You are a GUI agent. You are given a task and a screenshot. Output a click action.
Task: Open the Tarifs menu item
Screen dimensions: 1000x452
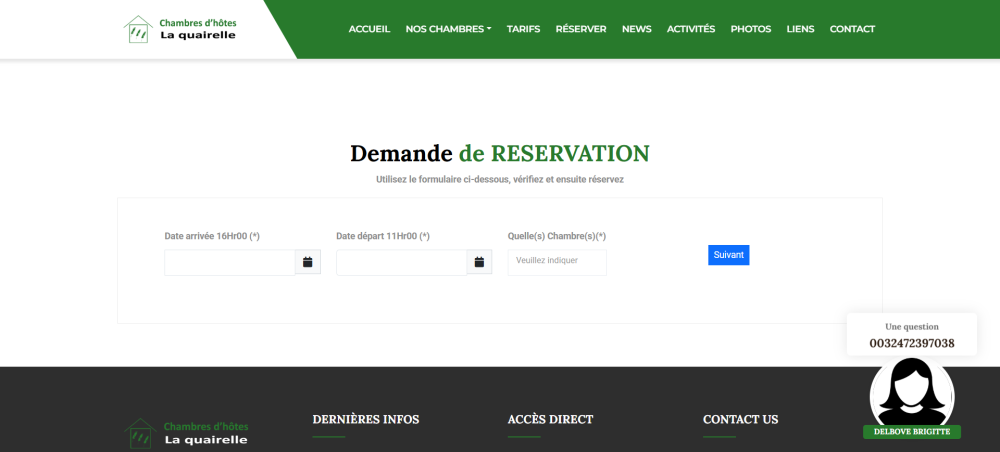[523, 29]
